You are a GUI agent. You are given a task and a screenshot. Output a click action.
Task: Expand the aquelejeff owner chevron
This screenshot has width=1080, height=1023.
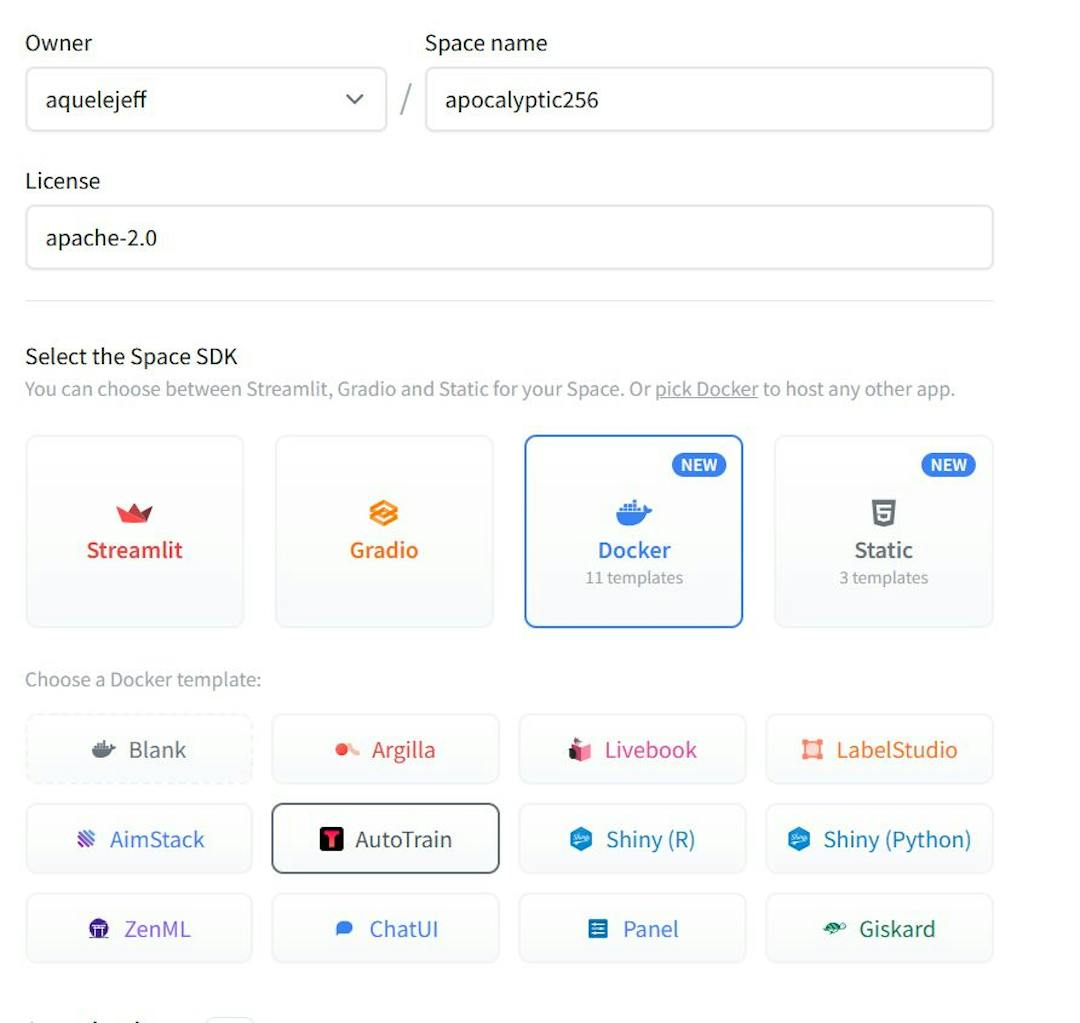pos(353,99)
